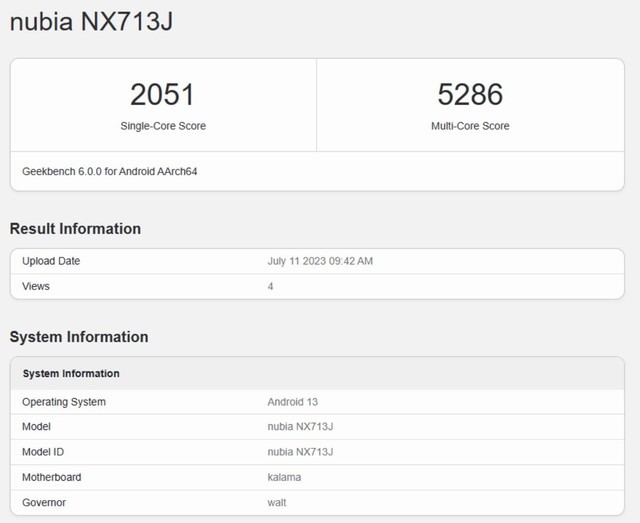
Task: Click the Governor label
Action: pos(44,503)
